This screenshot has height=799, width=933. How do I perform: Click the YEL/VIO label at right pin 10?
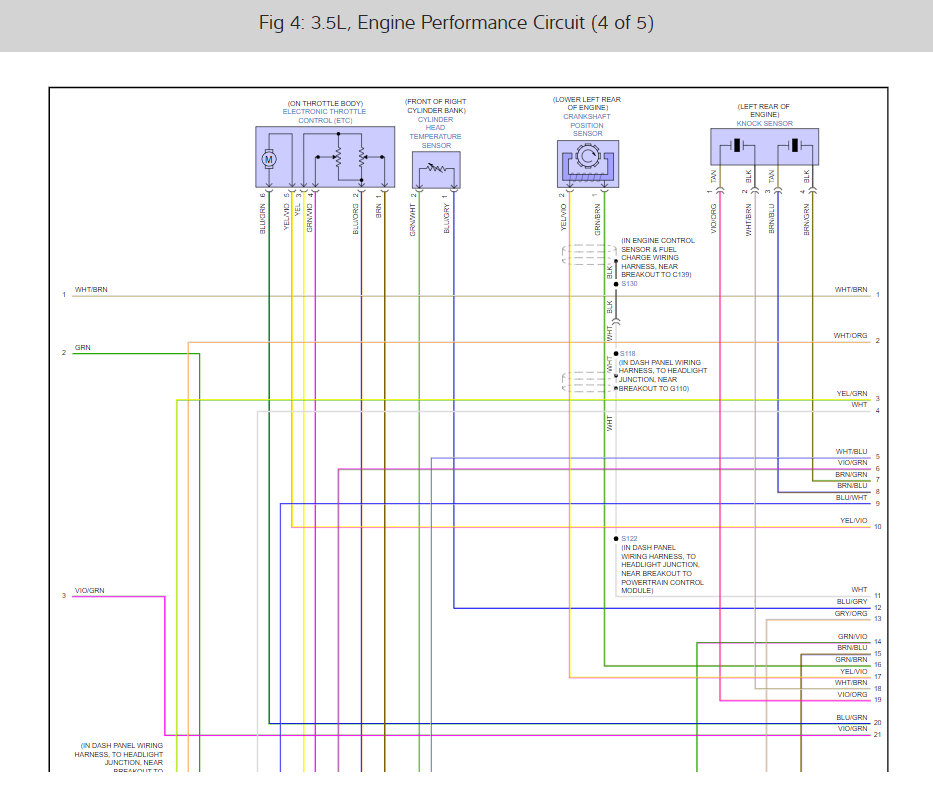pyautogui.click(x=854, y=521)
